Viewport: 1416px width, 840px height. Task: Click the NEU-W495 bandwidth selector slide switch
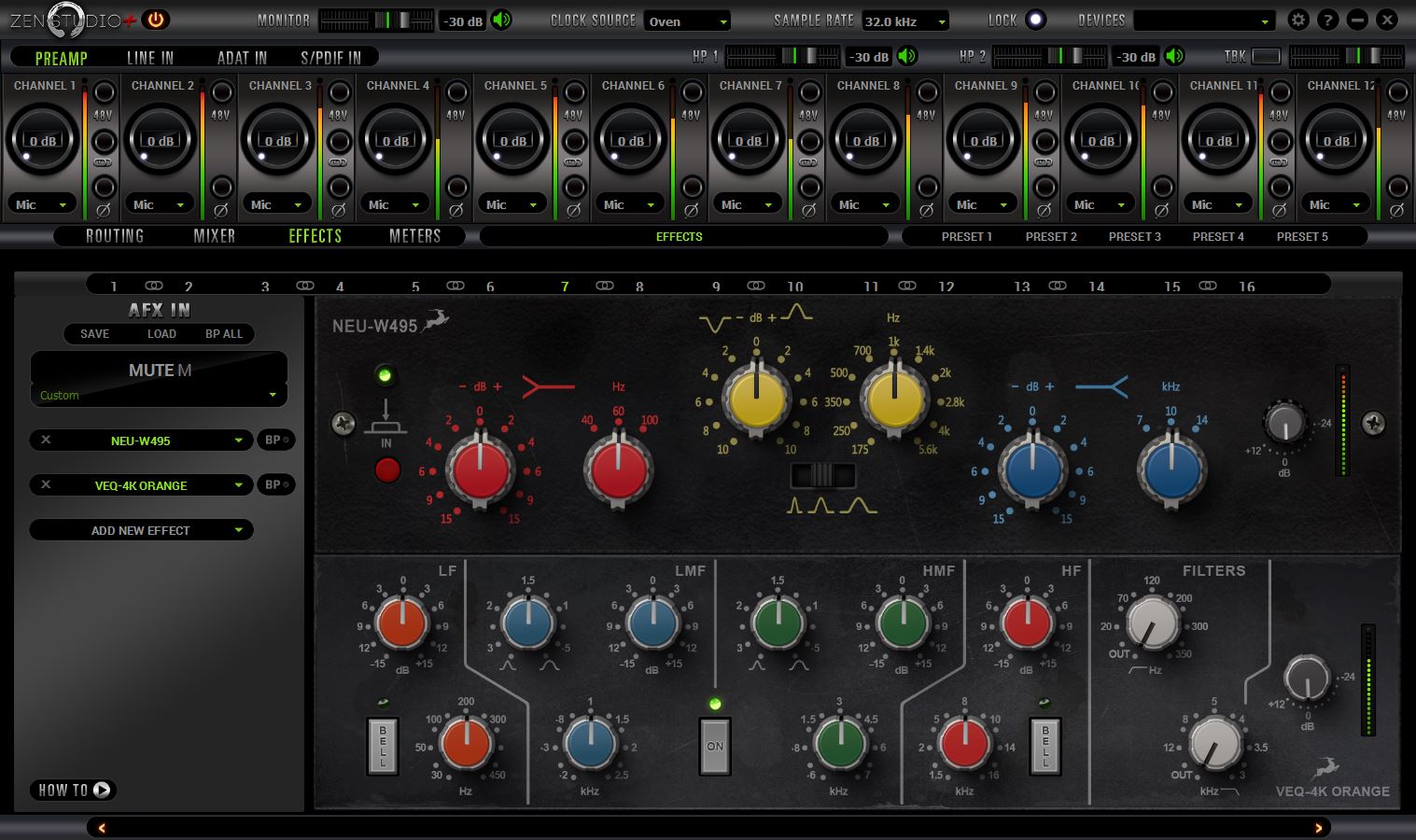coord(822,475)
